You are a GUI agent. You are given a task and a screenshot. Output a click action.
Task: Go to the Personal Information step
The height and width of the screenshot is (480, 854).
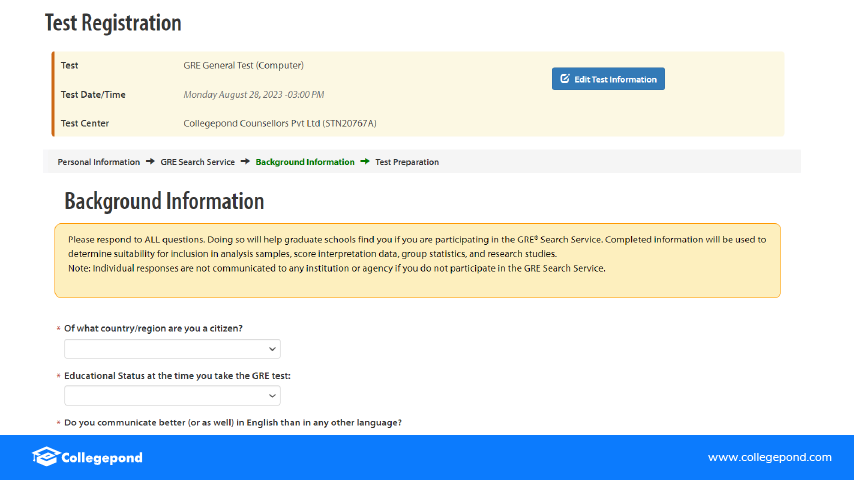coord(98,162)
